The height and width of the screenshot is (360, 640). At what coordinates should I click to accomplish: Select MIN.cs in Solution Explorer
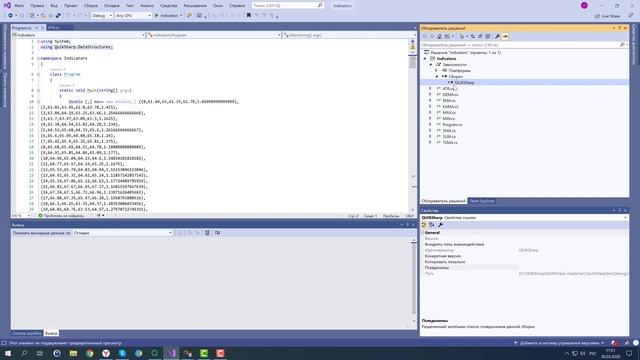tap(449, 118)
